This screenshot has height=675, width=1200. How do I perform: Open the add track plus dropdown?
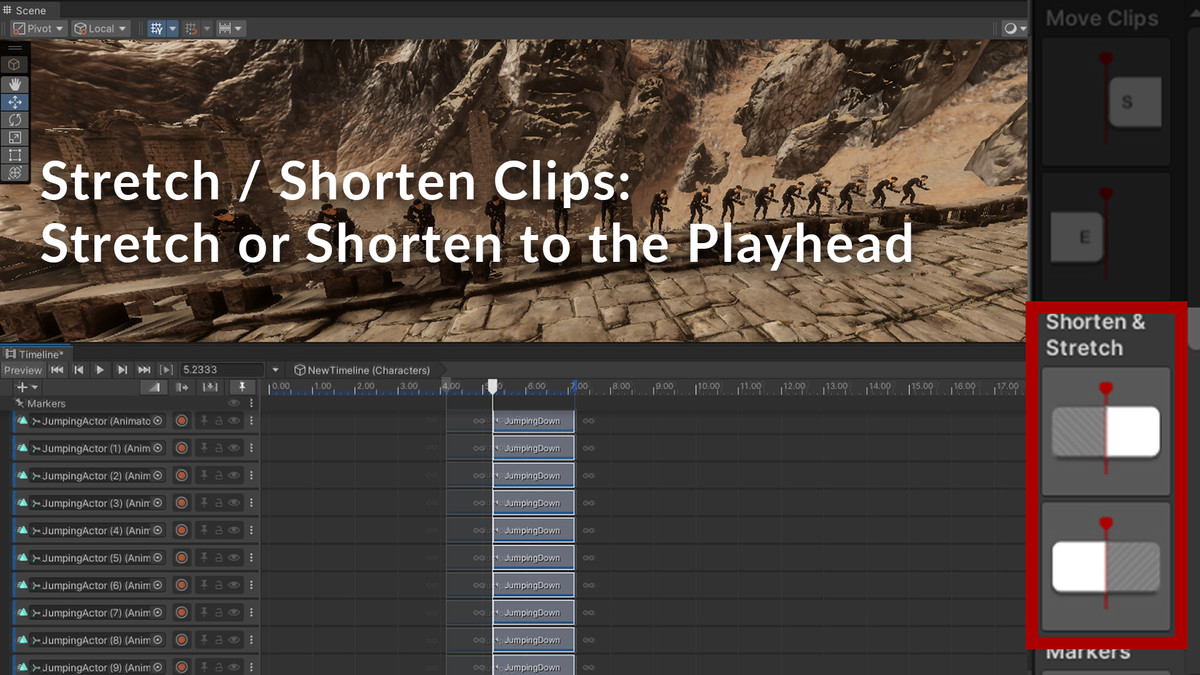[27, 387]
